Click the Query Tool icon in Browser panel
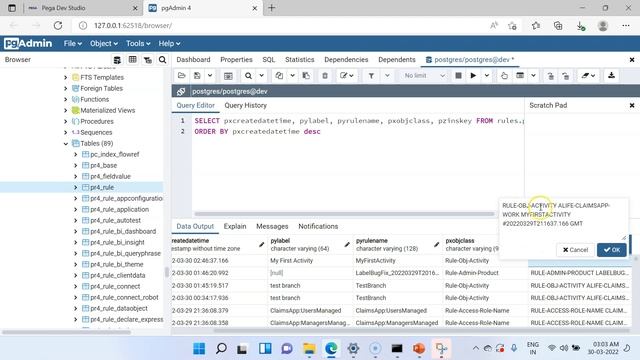Image resolution: width=640 pixels, height=360 pixels. pyautogui.click(x=117, y=60)
